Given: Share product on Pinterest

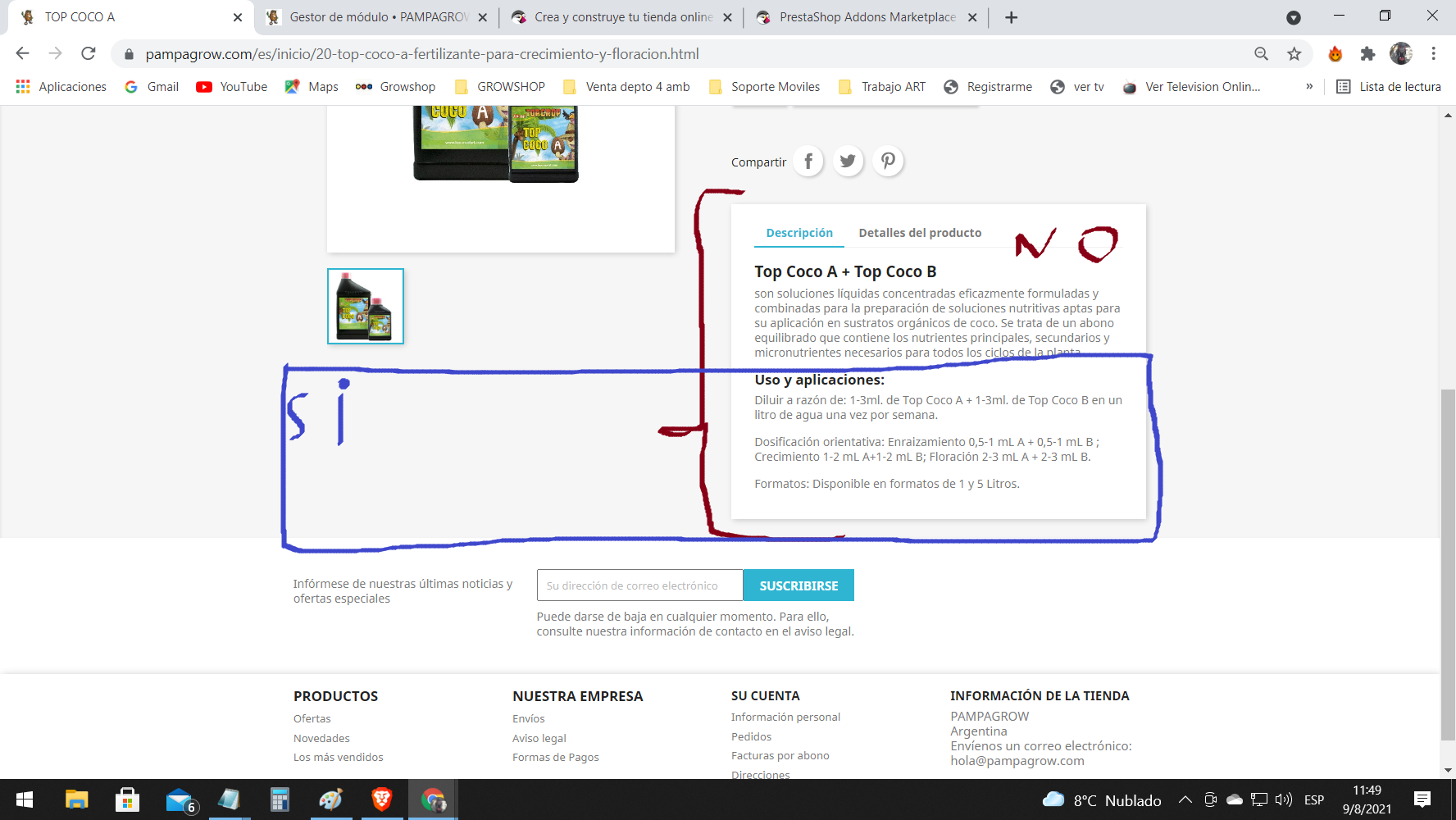Looking at the screenshot, I should (888, 162).
